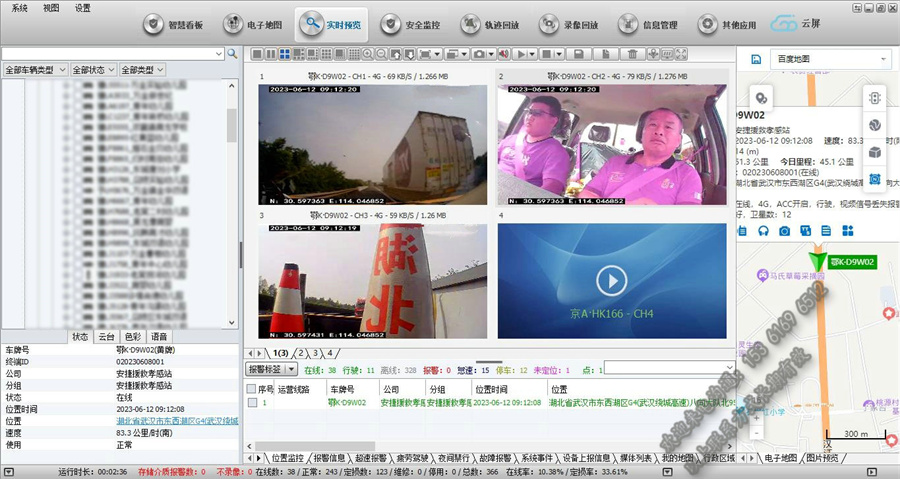Toggle the map traffic light layer
Viewport: 900px width, 479px height.
pos(874,99)
